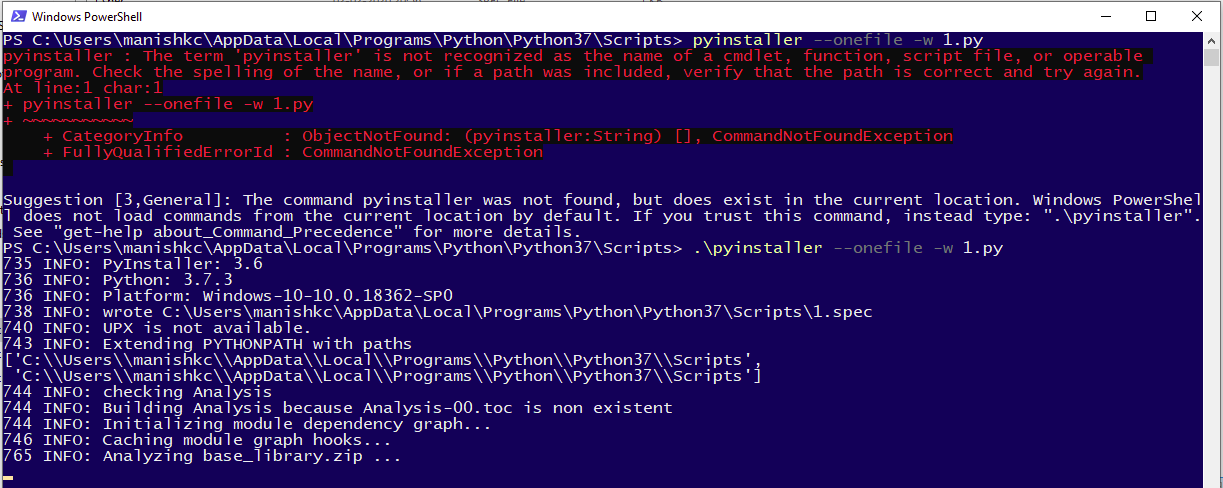
Task: Click the red "CategoryInfo" error line
Action: click(x=498, y=136)
